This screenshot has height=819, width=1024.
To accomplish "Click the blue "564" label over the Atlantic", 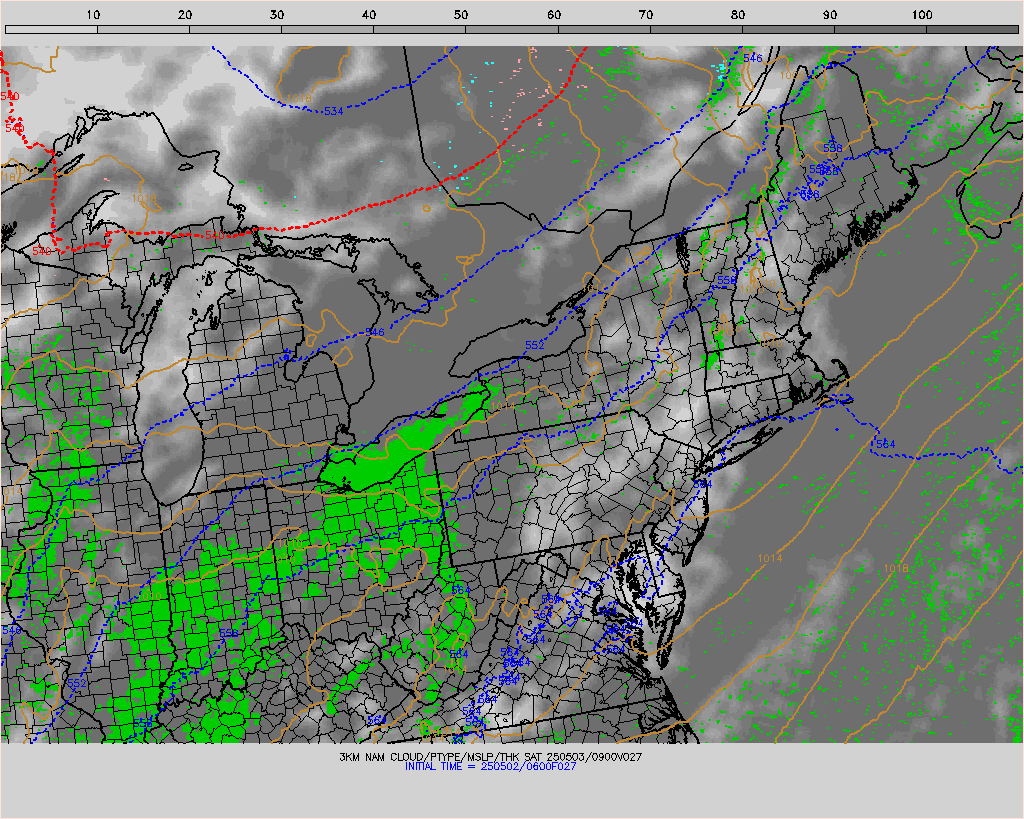I will [x=886, y=444].
